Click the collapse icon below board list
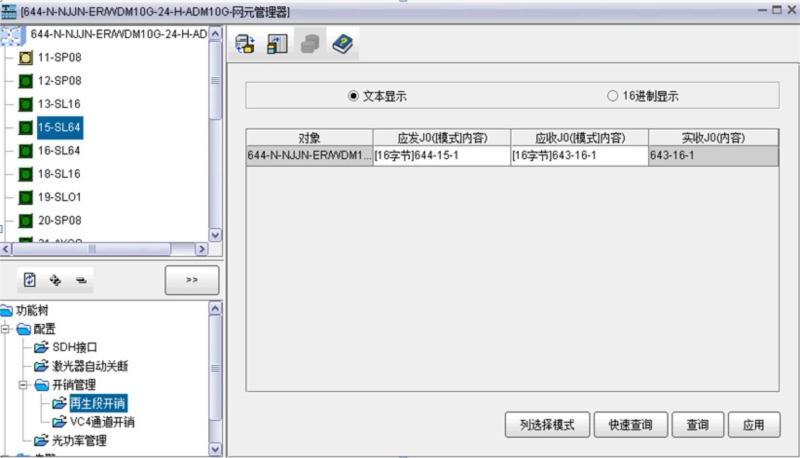800x458 pixels. click(79, 282)
